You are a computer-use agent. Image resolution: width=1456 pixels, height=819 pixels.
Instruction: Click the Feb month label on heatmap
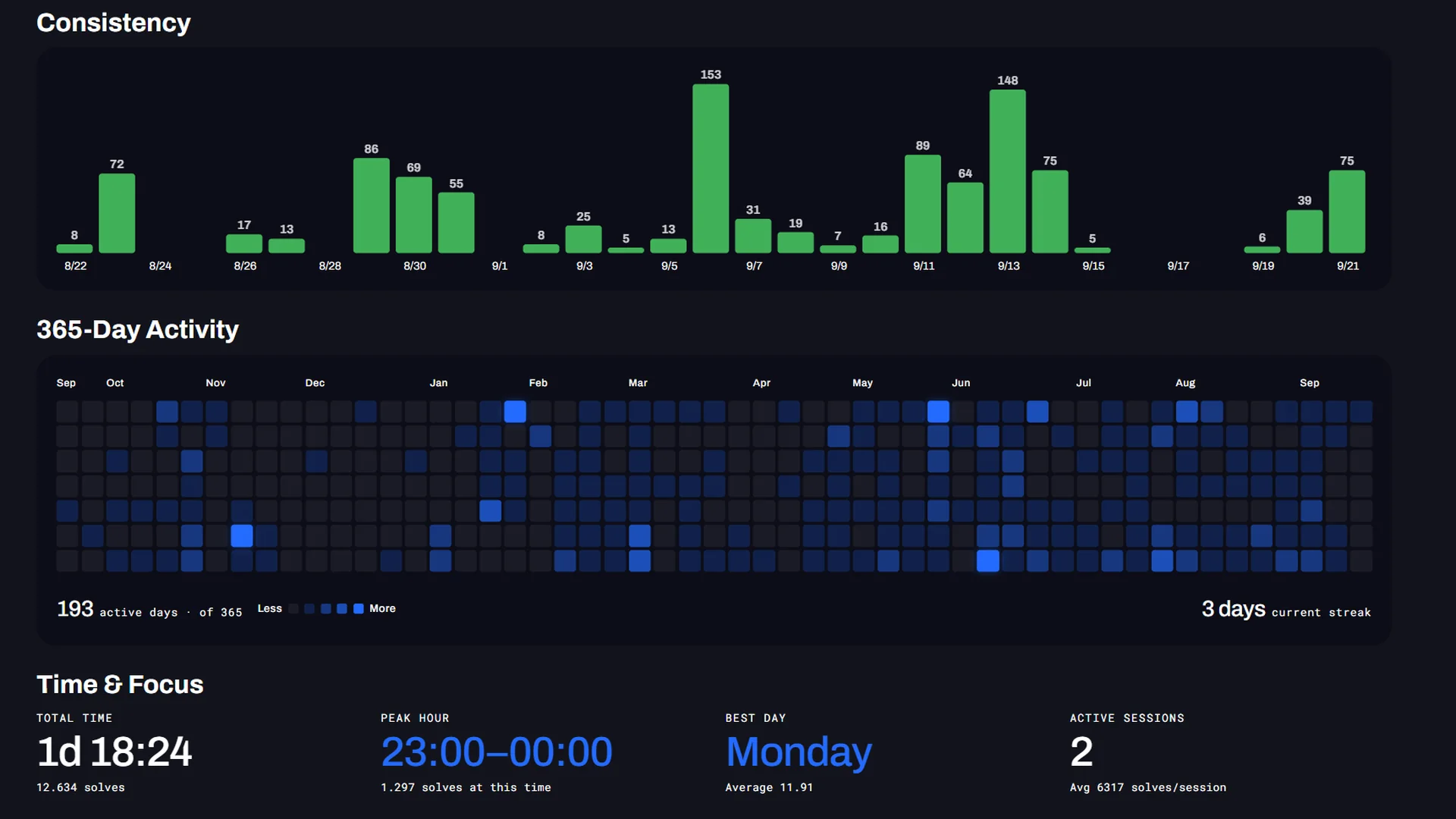pos(538,383)
